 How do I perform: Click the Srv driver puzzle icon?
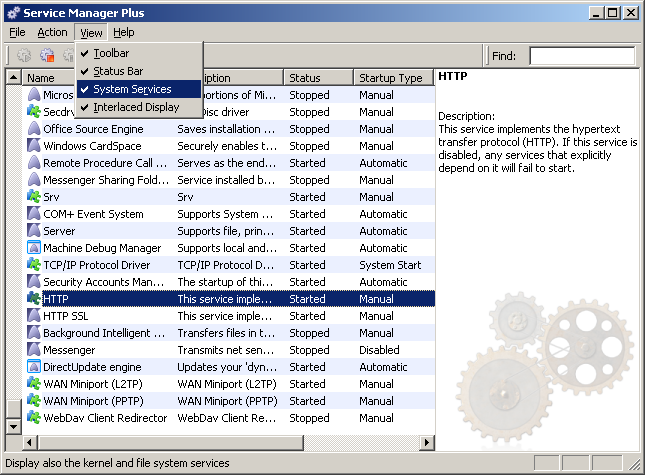click(34, 197)
